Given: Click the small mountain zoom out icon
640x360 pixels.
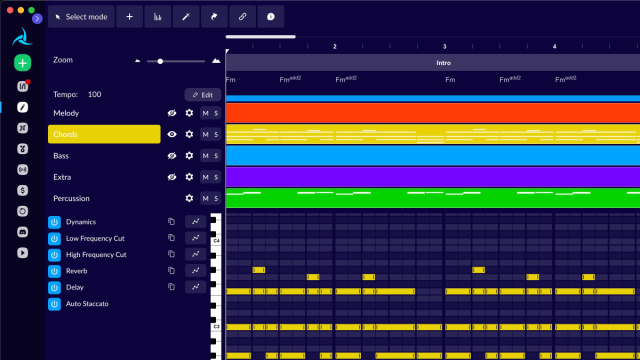Looking at the screenshot, I should click(x=138, y=61).
